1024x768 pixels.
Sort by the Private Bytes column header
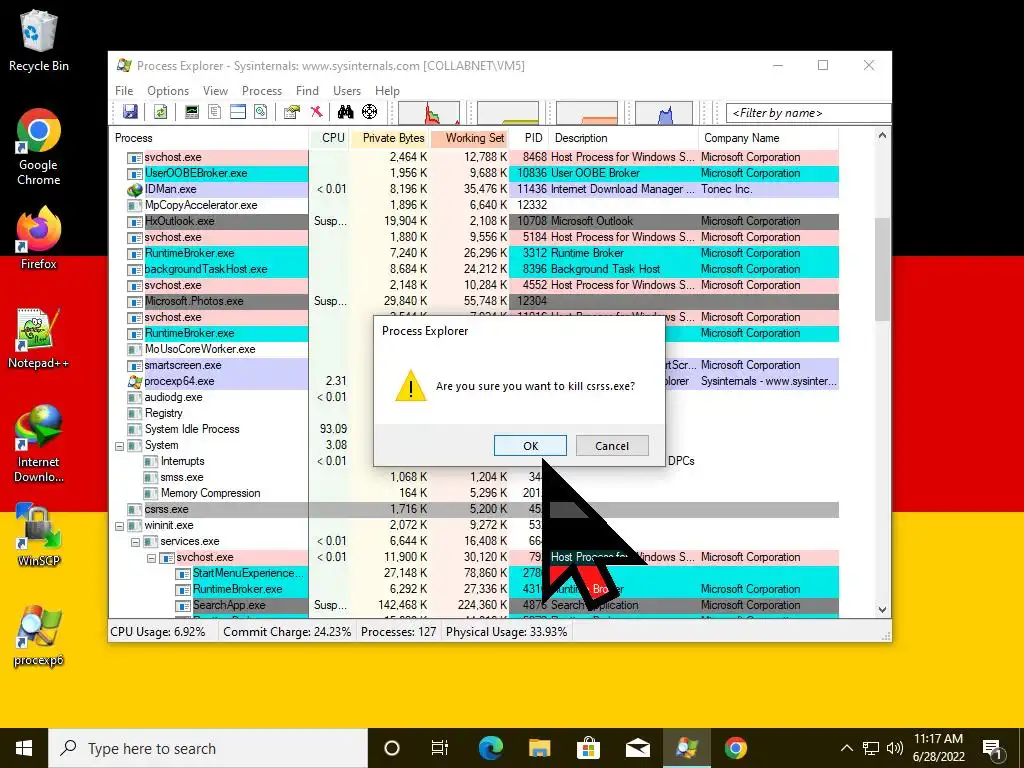point(391,138)
